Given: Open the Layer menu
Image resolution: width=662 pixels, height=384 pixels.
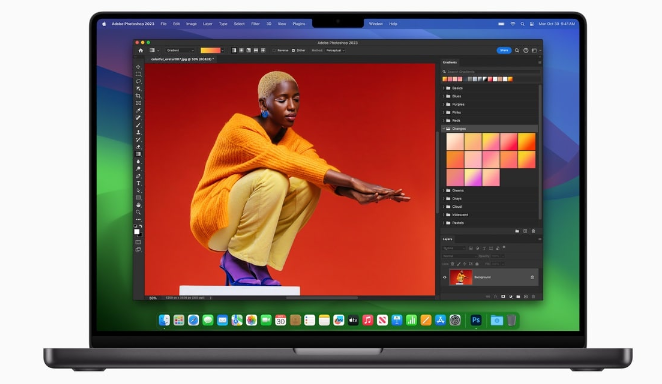Looking at the screenshot, I should [x=207, y=24].
